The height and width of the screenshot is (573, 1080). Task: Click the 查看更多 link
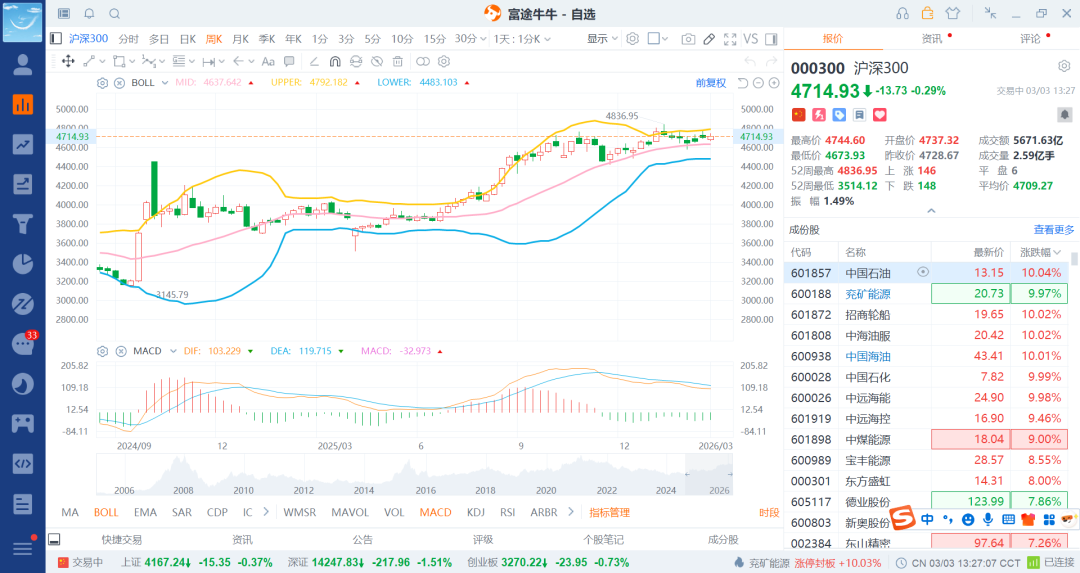pyautogui.click(x=1053, y=229)
